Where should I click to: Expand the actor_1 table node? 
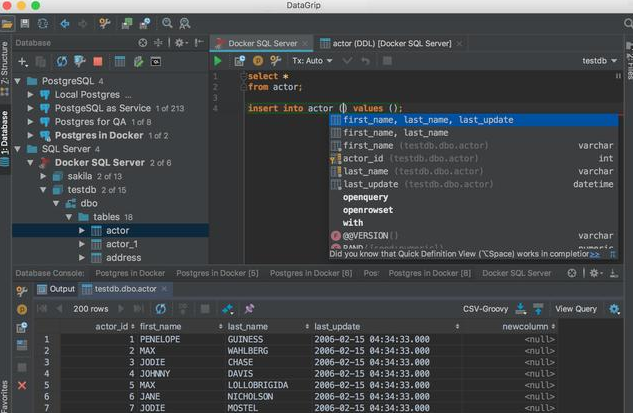point(83,244)
